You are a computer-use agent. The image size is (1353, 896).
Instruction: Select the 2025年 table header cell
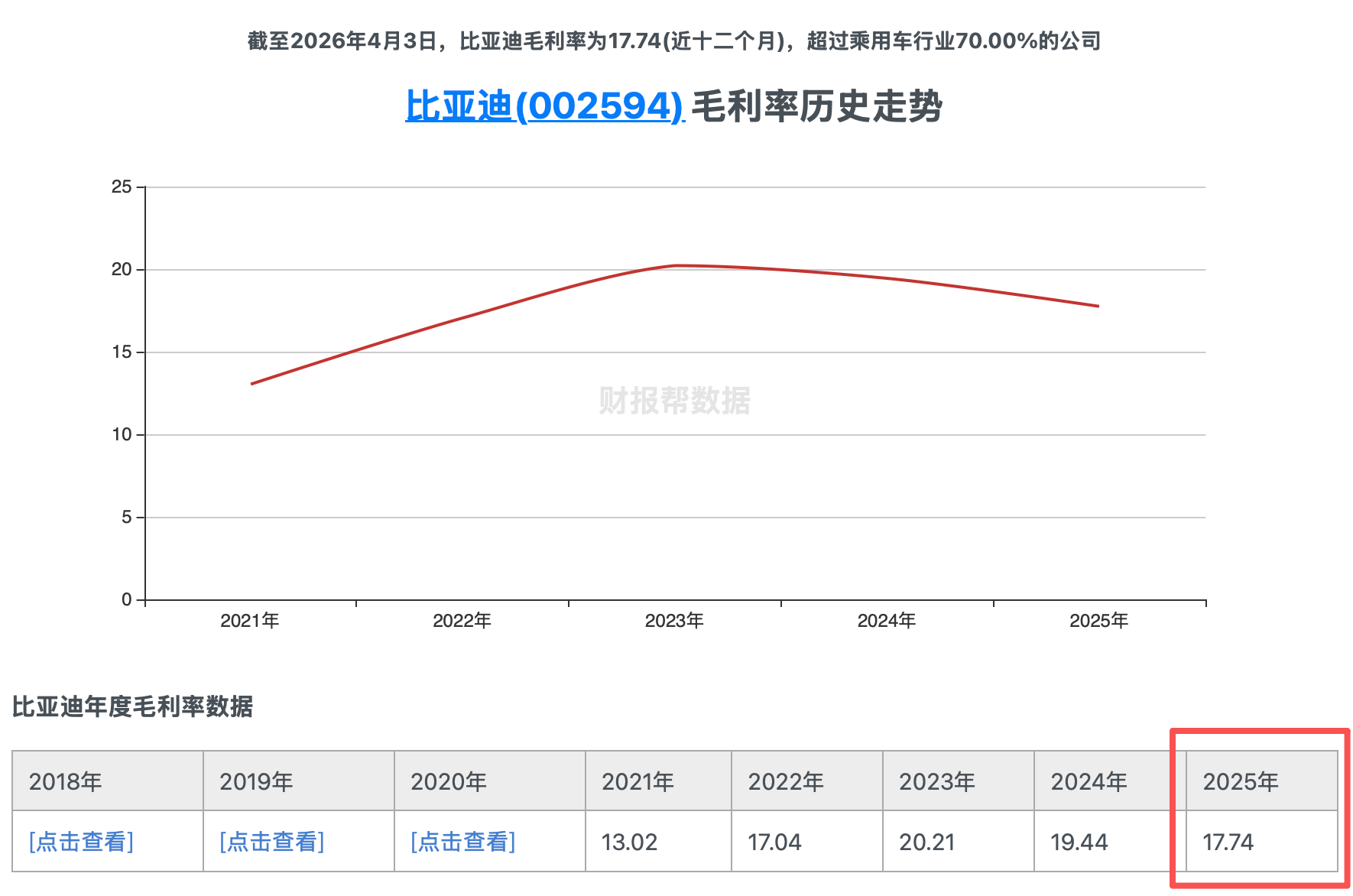click(x=1262, y=781)
